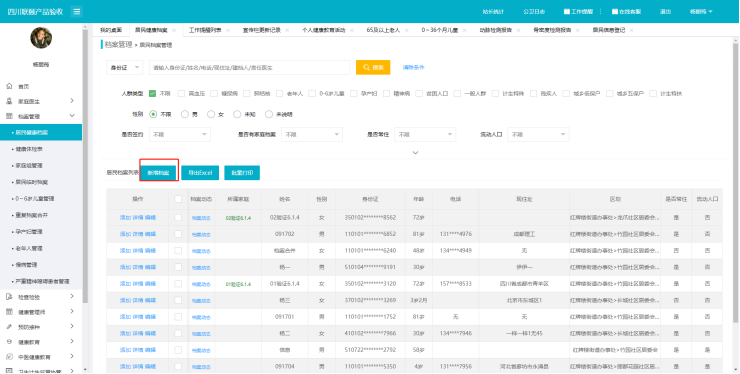Uncheck the 不限 population type checkbox
The width and height of the screenshot is (740, 374).
coord(152,94)
